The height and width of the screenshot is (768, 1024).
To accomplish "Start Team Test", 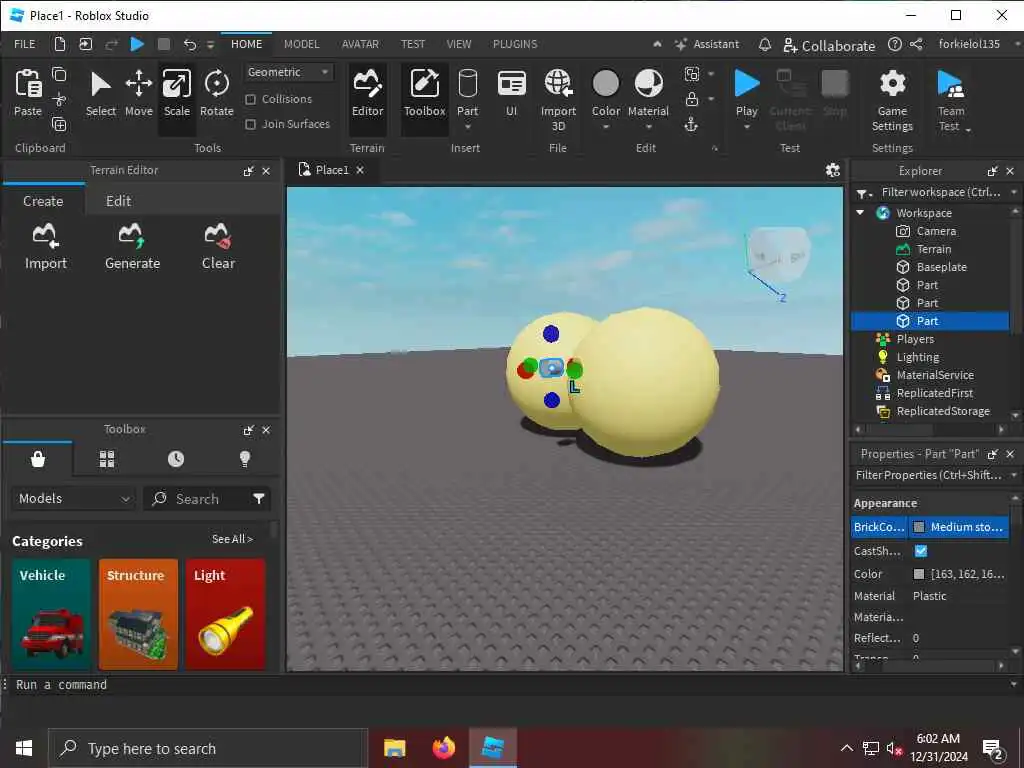I will coord(951,99).
